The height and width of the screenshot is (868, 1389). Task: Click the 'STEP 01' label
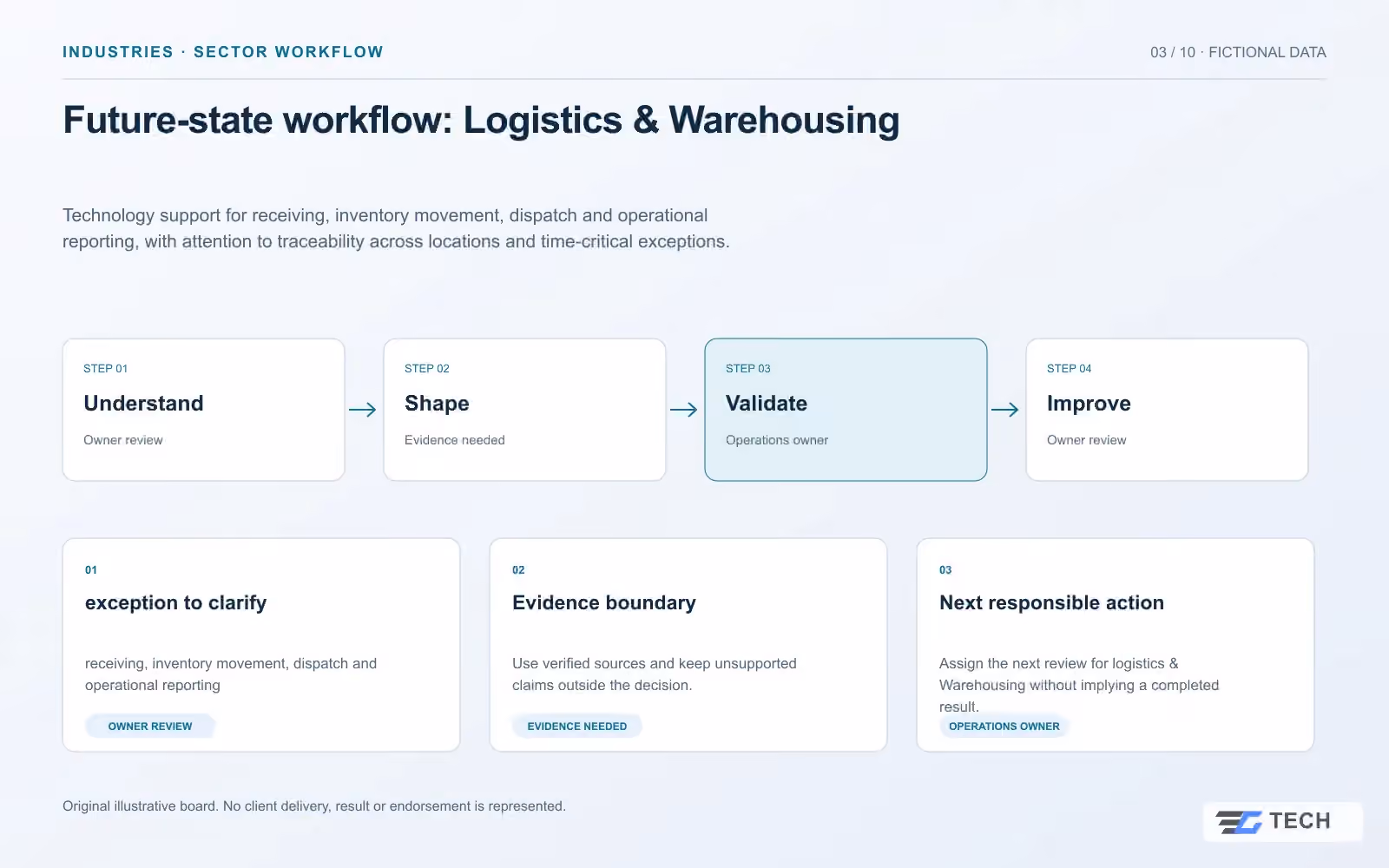(106, 368)
